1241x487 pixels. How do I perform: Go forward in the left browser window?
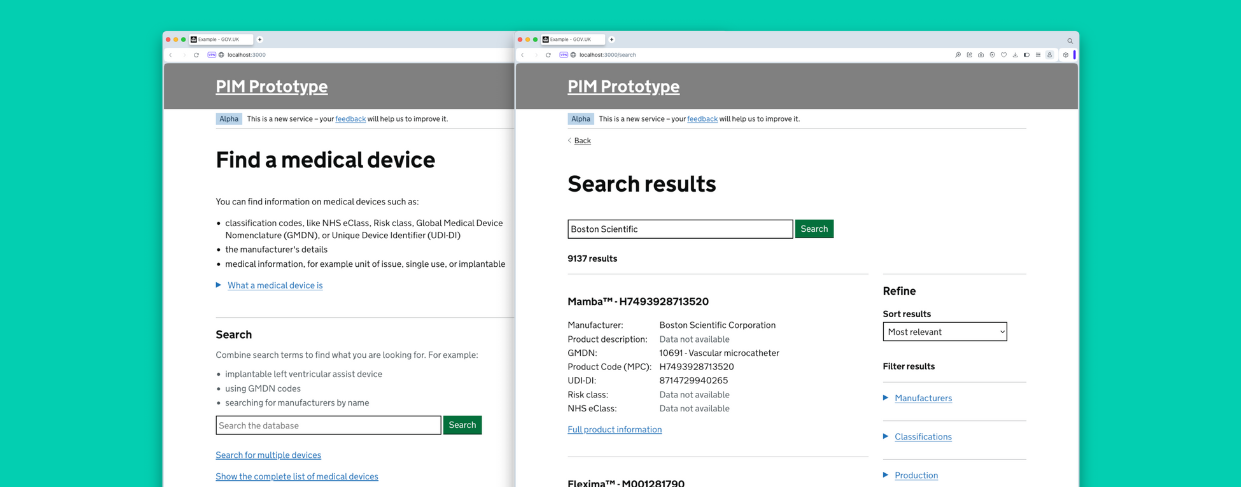[183, 55]
